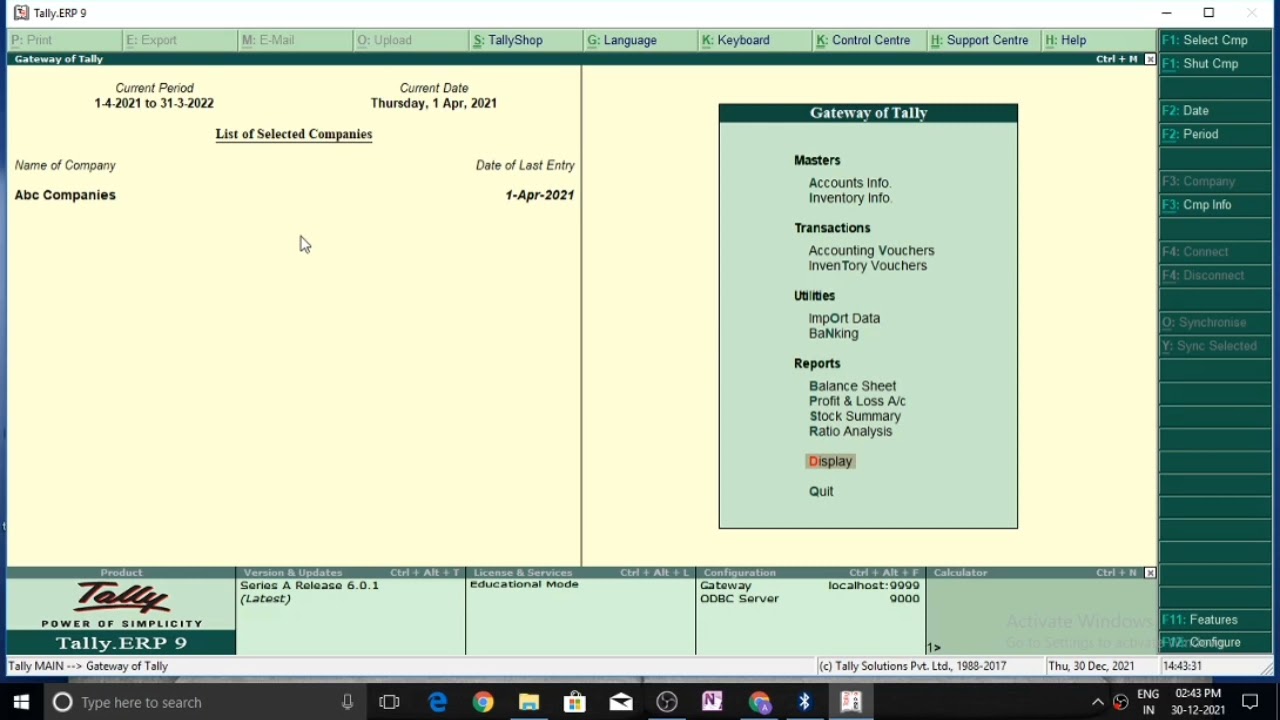The image size is (1280, 720).
Task: Click F11: Features button
Action: click(x=1215, y=620)
